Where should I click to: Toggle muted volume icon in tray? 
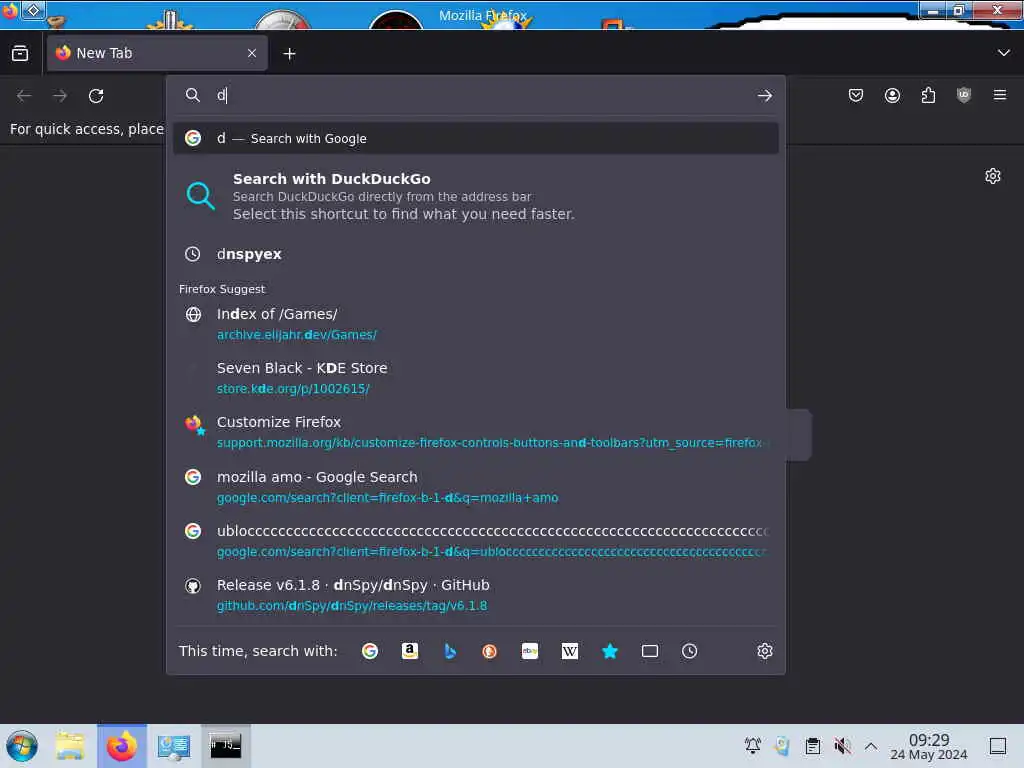[x=842, y=745]
